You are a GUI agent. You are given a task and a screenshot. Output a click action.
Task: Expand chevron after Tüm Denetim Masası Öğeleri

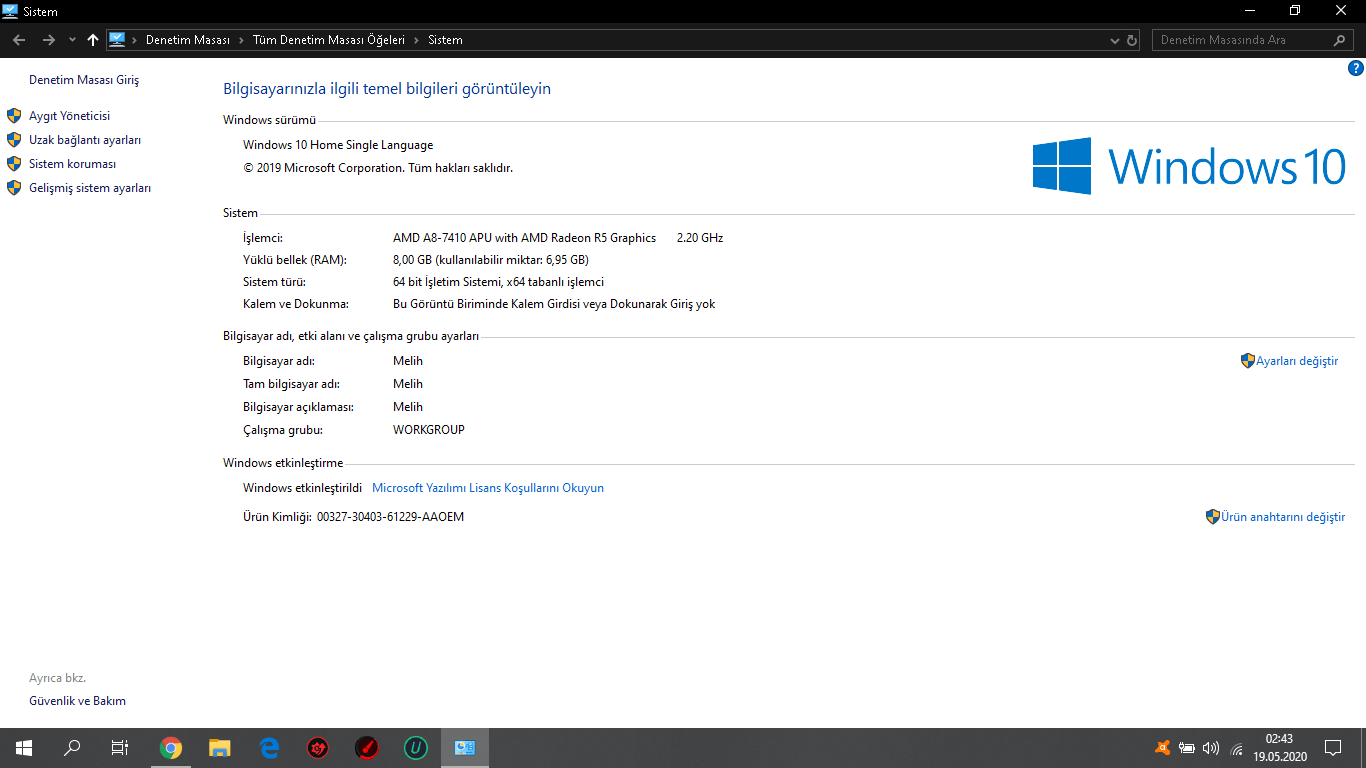click(x=416, y=40)
